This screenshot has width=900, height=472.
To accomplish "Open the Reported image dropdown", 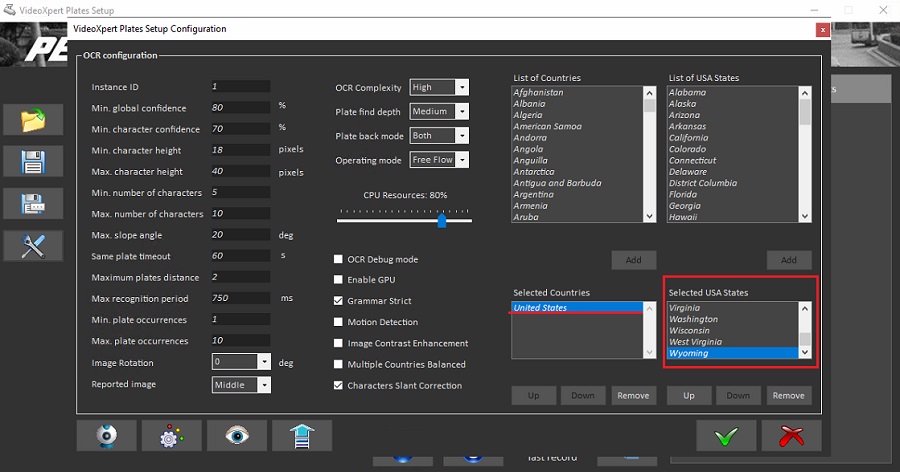I will click(x=264, y=385).
